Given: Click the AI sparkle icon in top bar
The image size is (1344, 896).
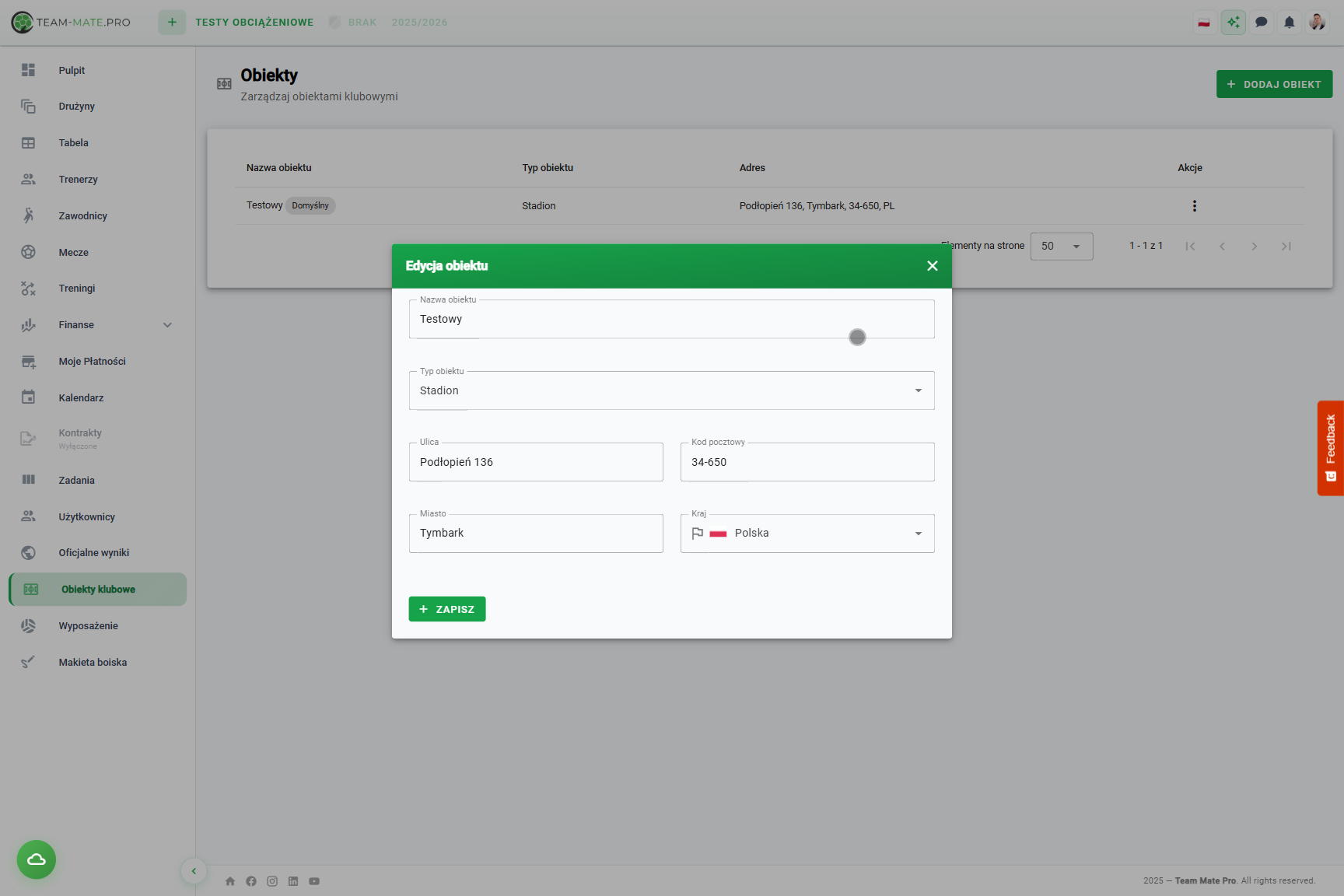Looking at the screenshot, I should [x=1233, y=23].
